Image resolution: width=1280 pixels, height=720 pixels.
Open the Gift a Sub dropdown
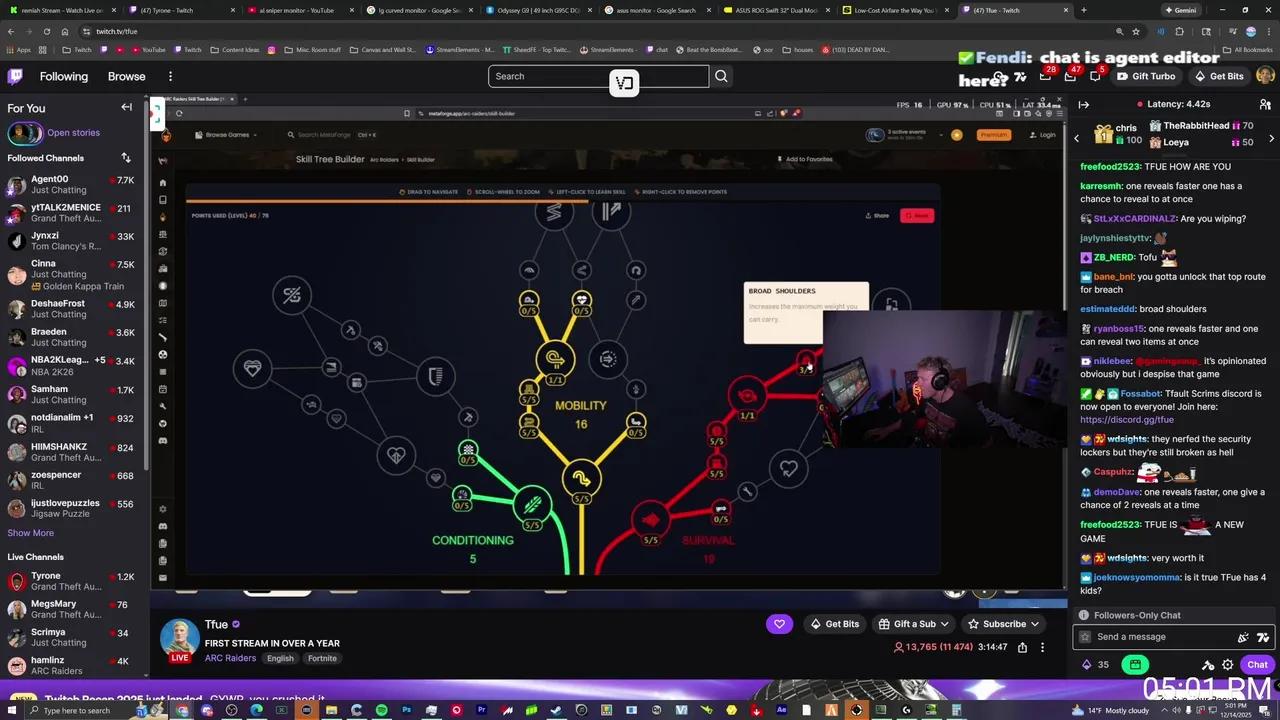click(x=913, y=624)
